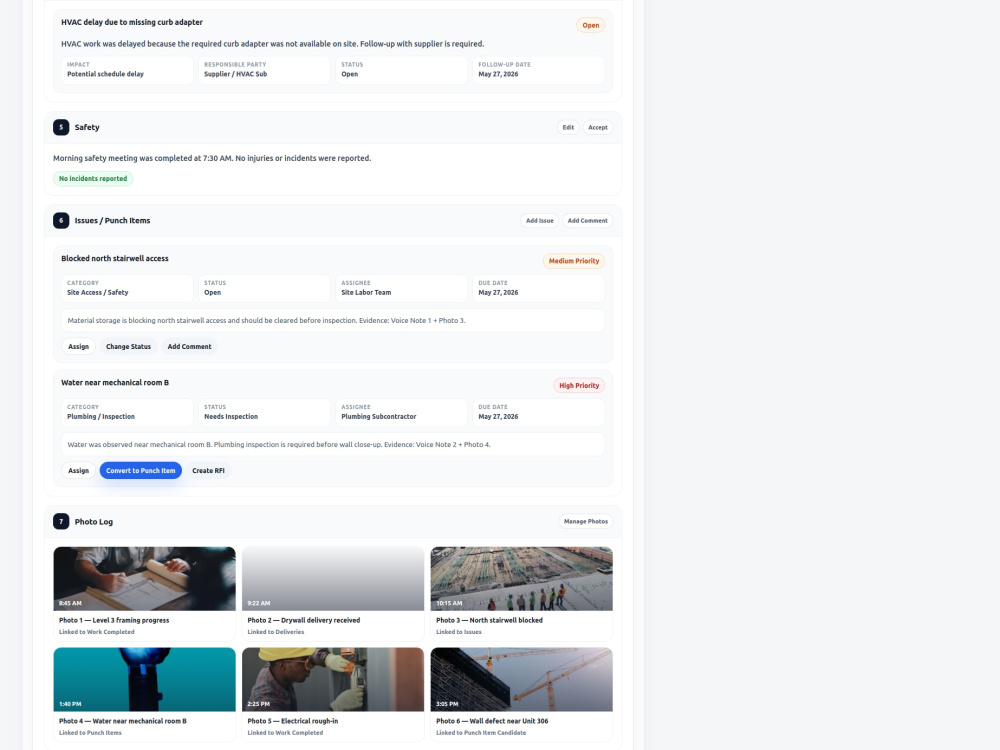Add Comment on Blocked north stairwell issue

[189, 346]
